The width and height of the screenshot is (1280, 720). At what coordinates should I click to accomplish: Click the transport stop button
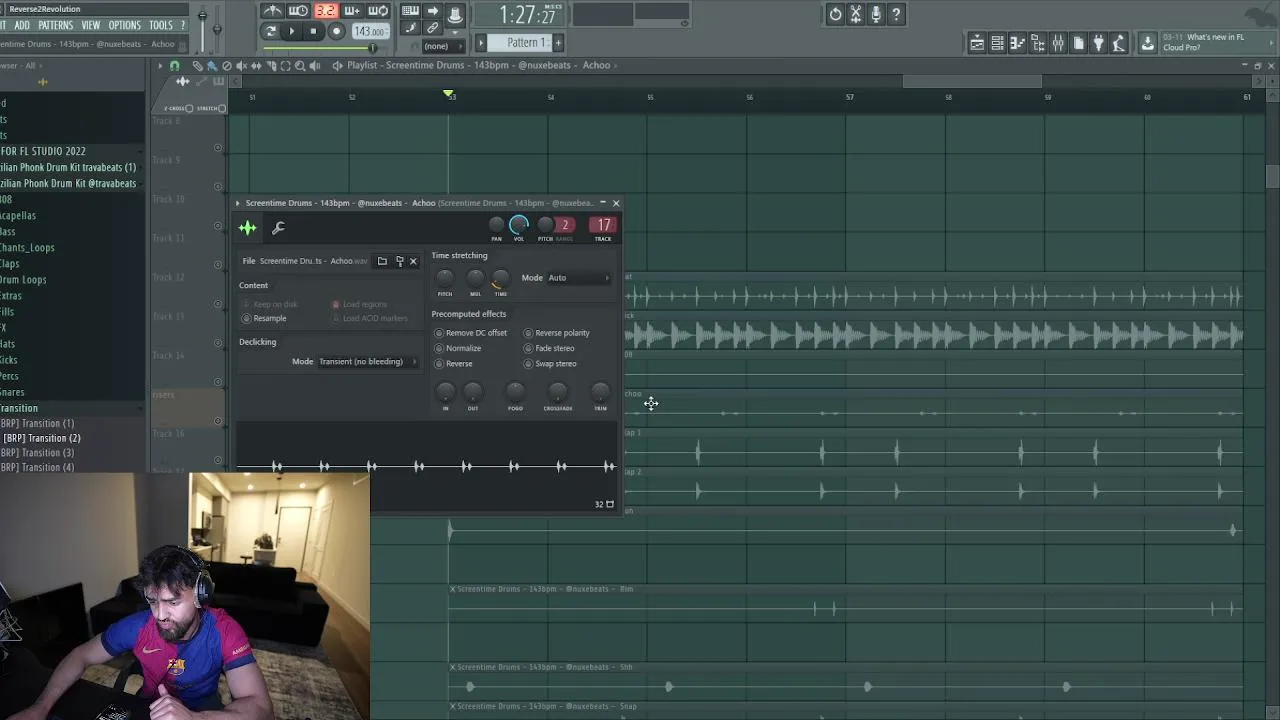point(313,31)
